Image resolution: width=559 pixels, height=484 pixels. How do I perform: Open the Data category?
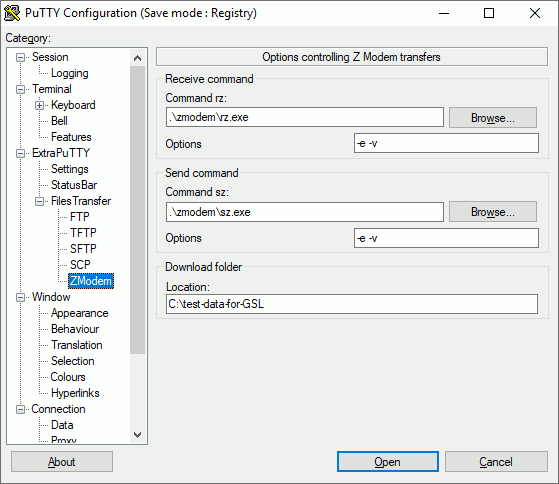(x=62, y=425)
